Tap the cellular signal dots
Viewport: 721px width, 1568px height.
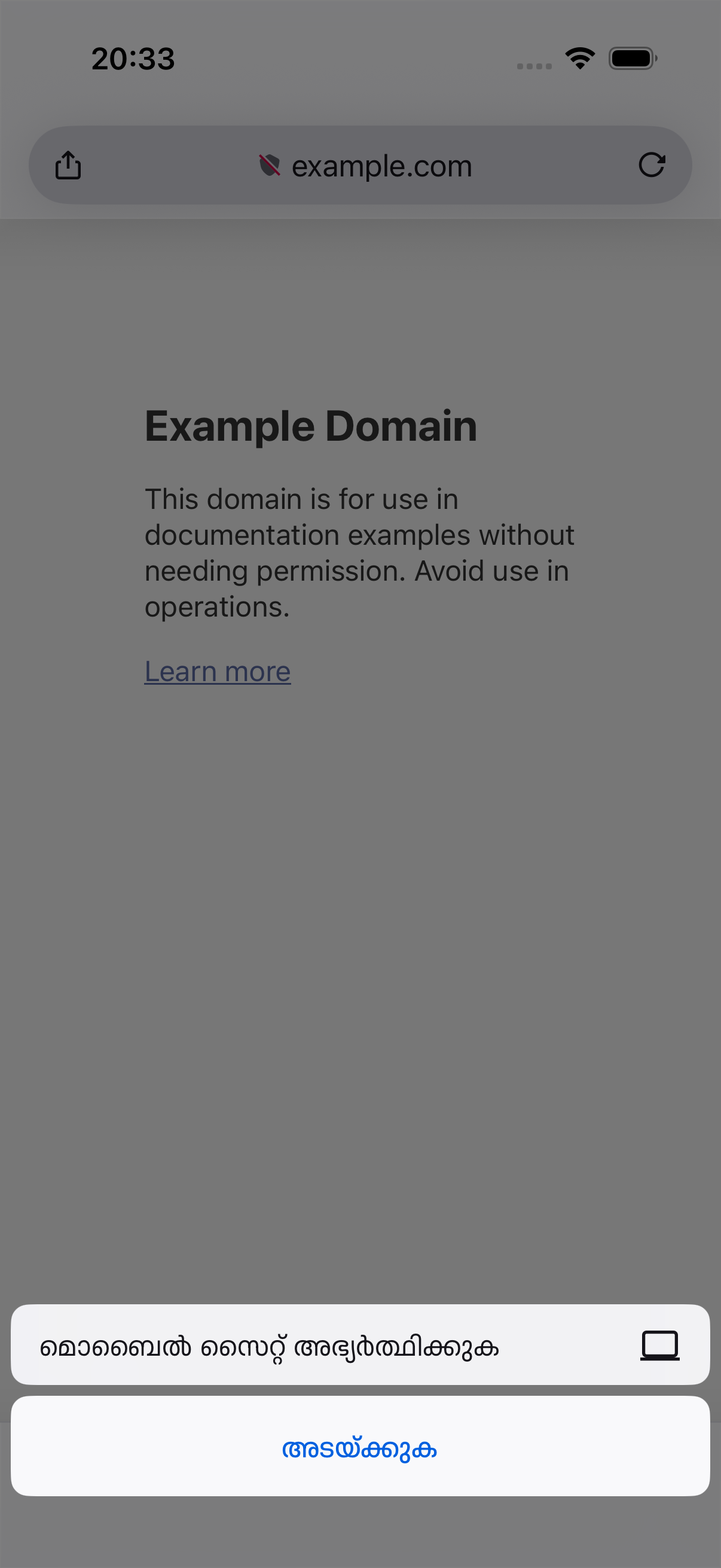(534, 66)
